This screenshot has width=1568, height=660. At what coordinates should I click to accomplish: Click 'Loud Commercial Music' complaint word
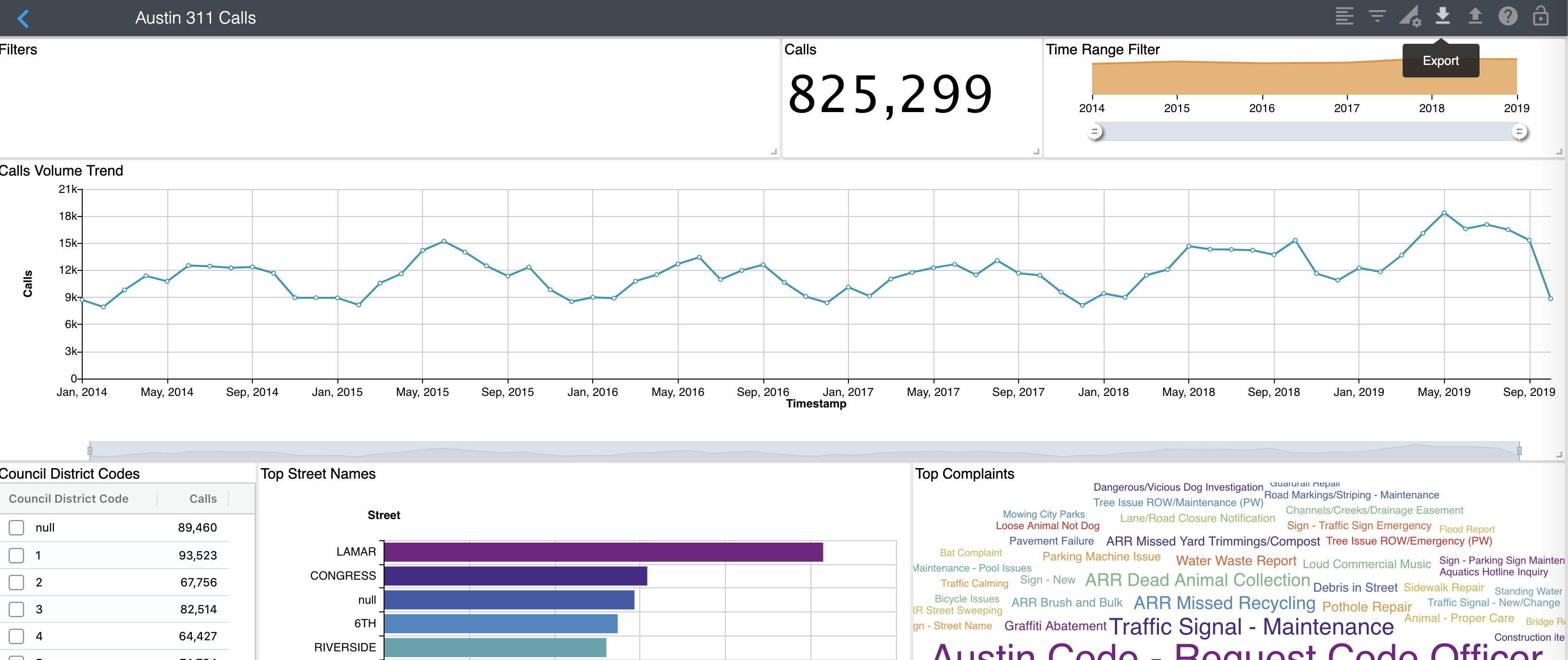tap(1367, 564)
